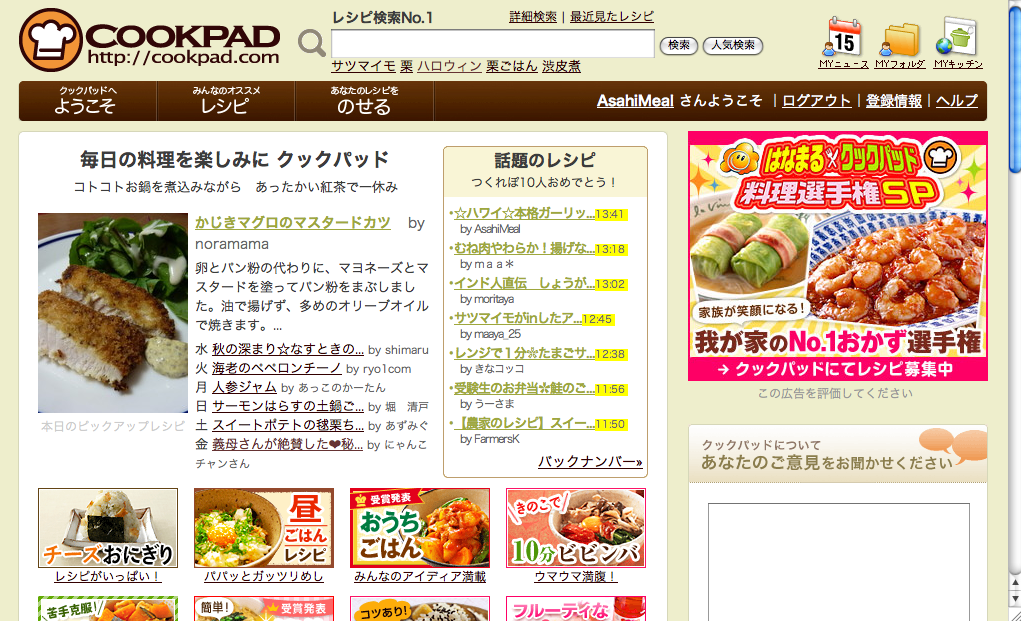Image resolution: width=1021 pixels, height=621 pixels.
Task: Open サーモンはらすの土鍋ご recipe link
Action: pos(288,406)
